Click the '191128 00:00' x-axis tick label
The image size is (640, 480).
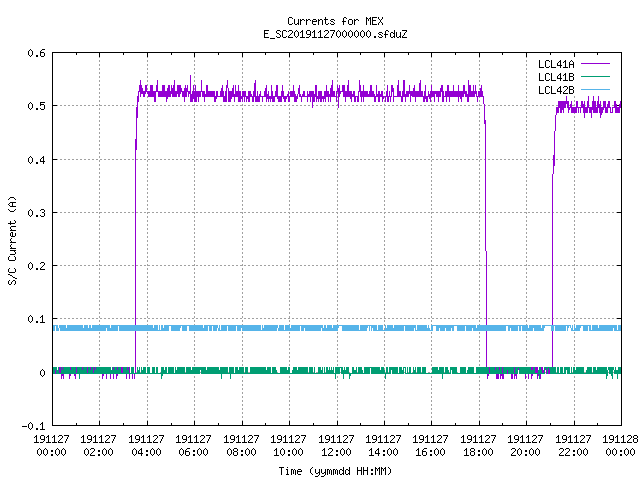point(620,446)
